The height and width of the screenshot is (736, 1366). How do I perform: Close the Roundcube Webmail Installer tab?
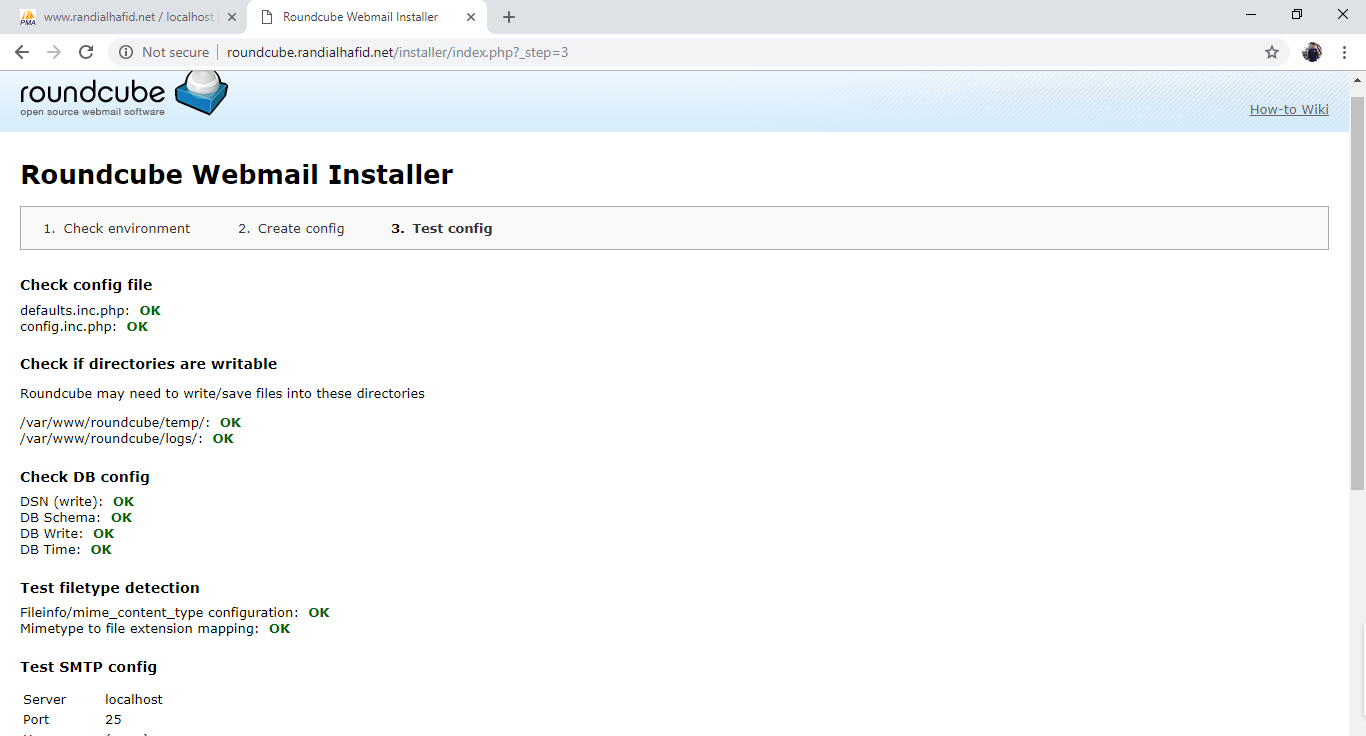click(471, 17)
